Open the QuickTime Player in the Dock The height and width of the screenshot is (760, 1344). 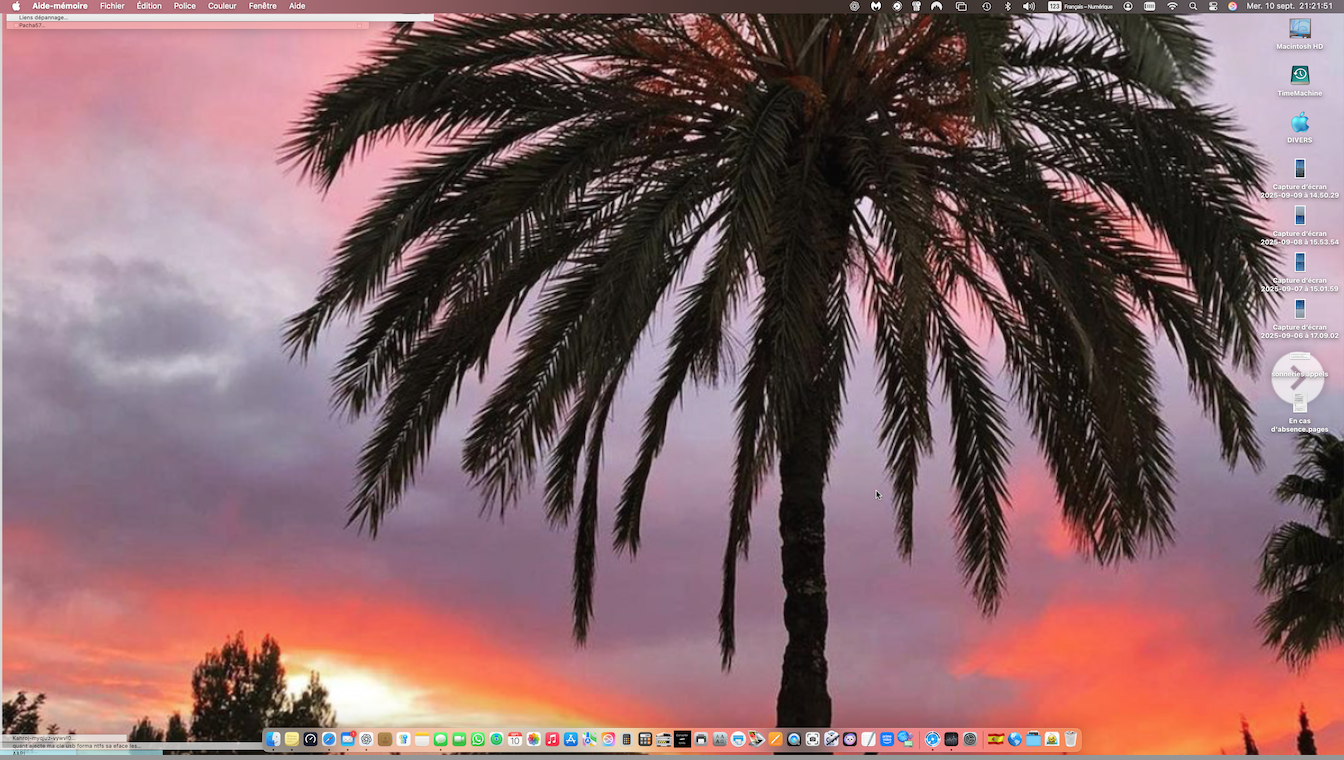[793, 739]
